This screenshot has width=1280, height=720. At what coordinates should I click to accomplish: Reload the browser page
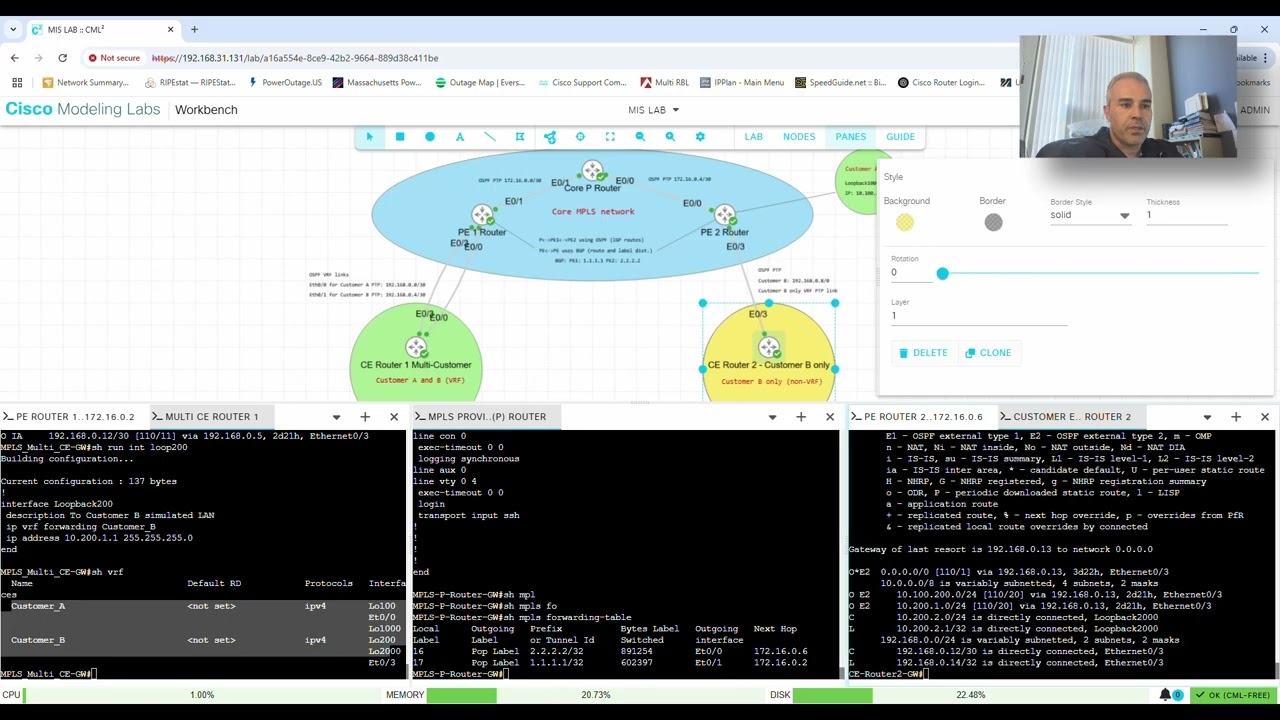tap(62, 58)
